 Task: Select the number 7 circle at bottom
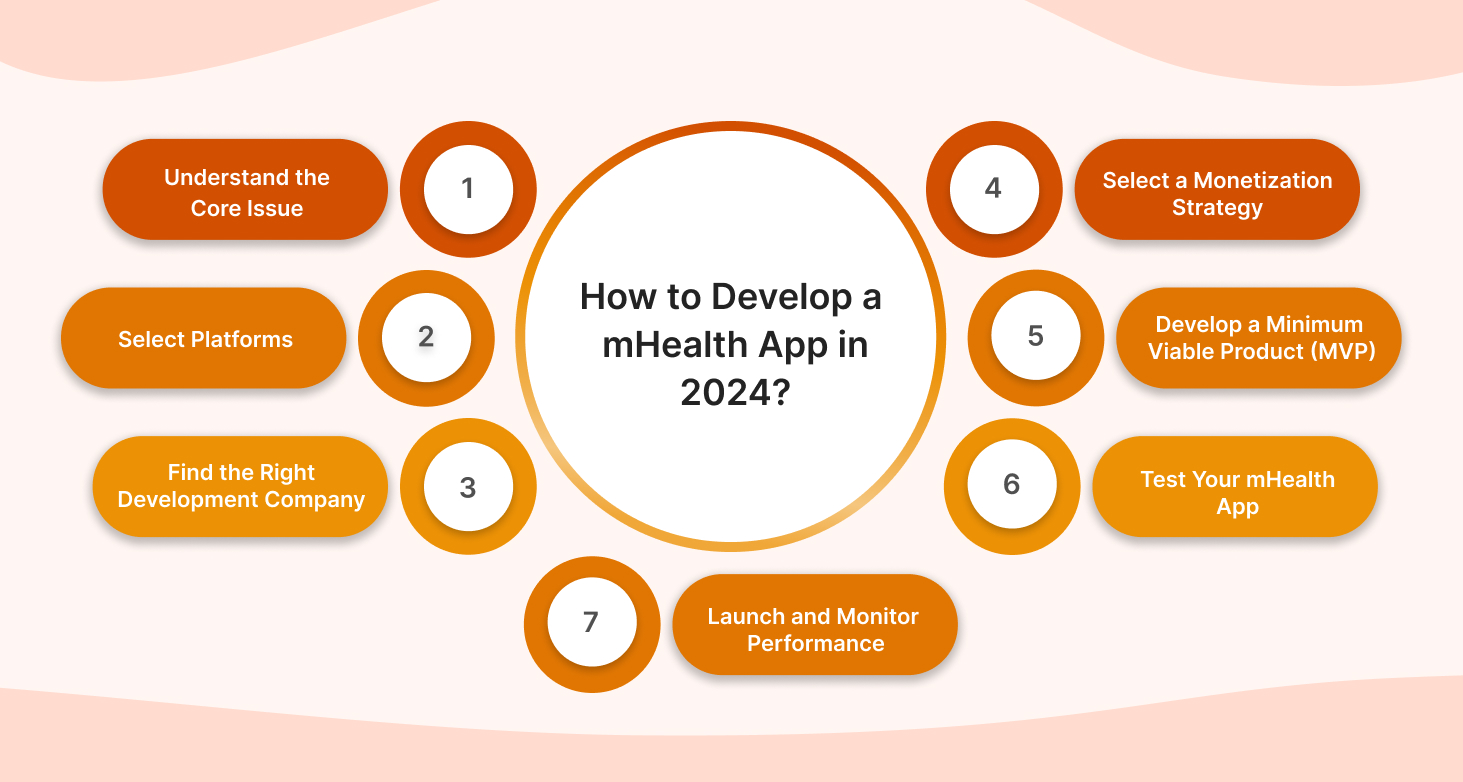click(591, 624)
